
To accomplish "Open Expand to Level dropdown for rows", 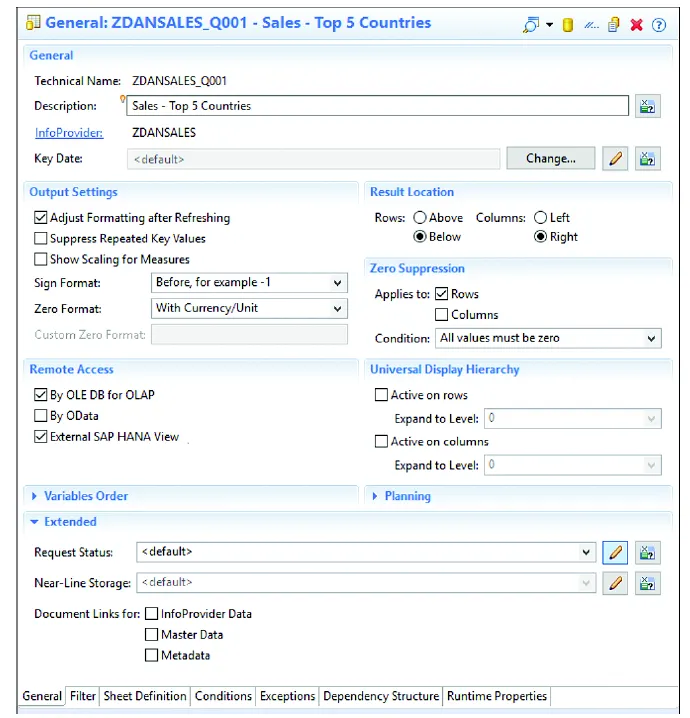I will click(x=573, y=419).
